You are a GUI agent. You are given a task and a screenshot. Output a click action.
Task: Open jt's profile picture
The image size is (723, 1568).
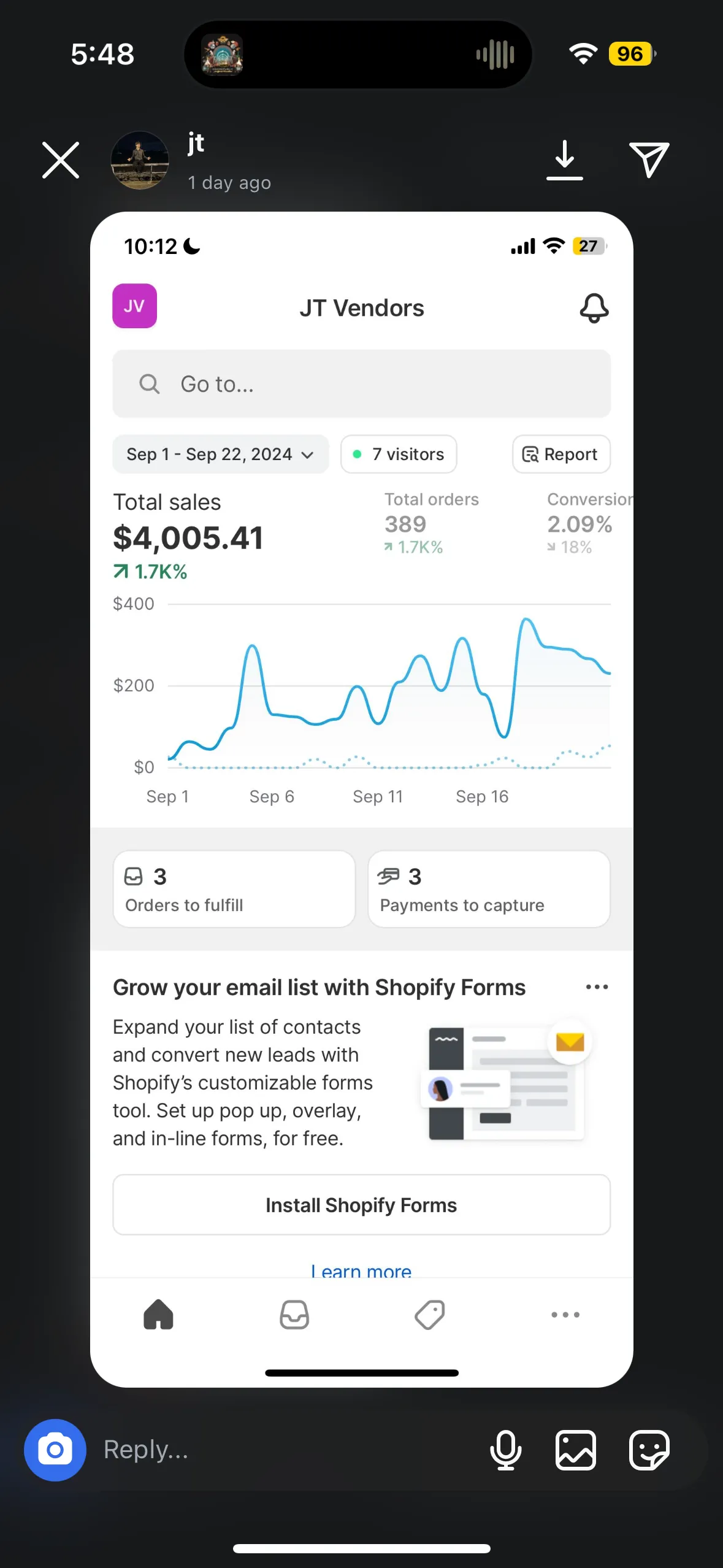140,160
